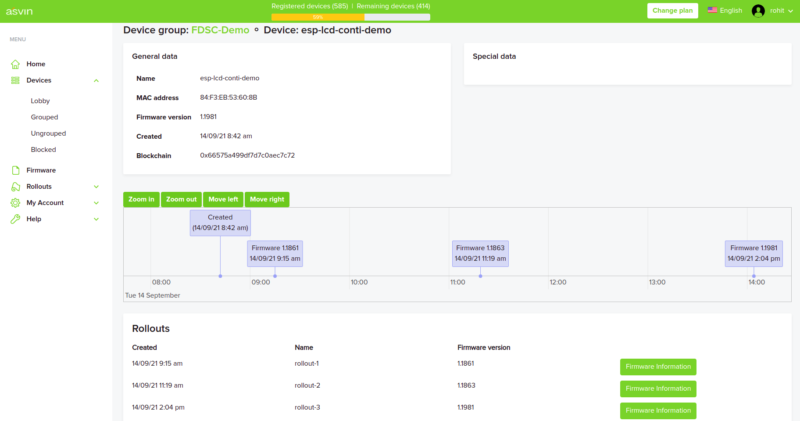Open the FDSC-Demo device group link
The image size is (800, 421).
pyautogui.click(x=220, y=30)
